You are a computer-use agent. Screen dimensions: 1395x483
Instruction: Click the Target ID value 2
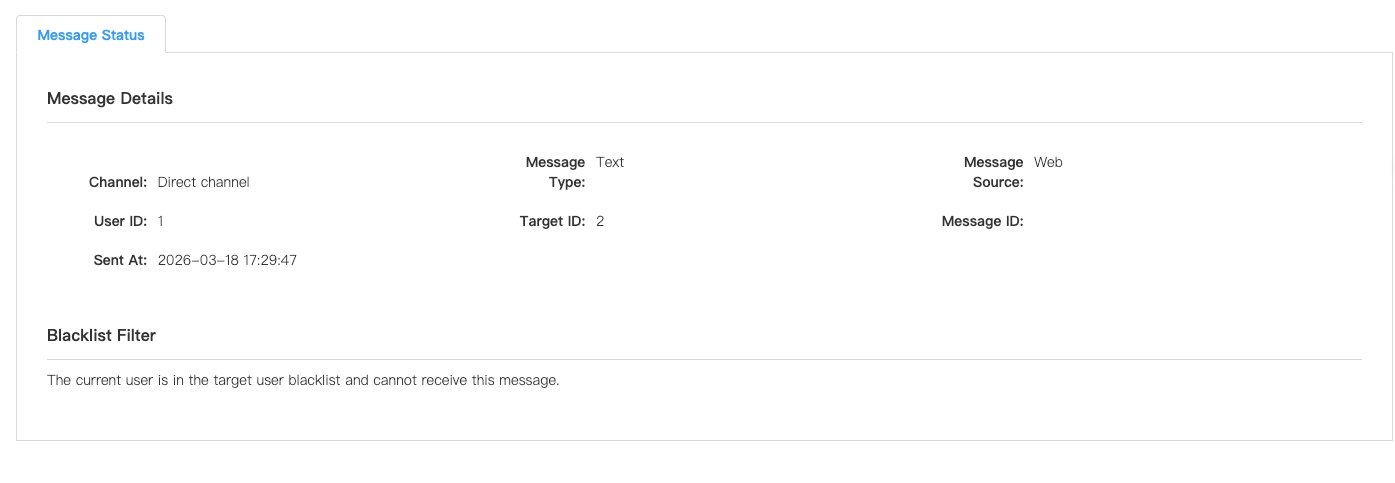(600, 221)
